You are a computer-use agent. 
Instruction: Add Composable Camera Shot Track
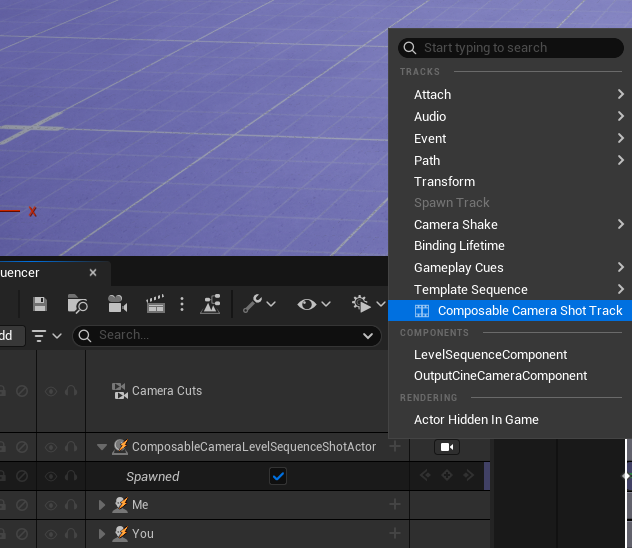[x=511, y=311]
